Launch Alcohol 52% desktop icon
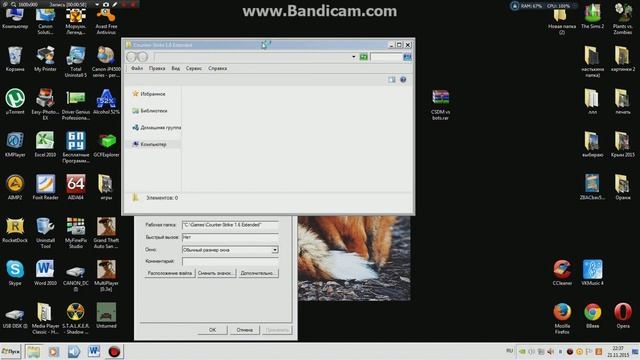Viewport: 640px width, 360px height. [106, 102]
